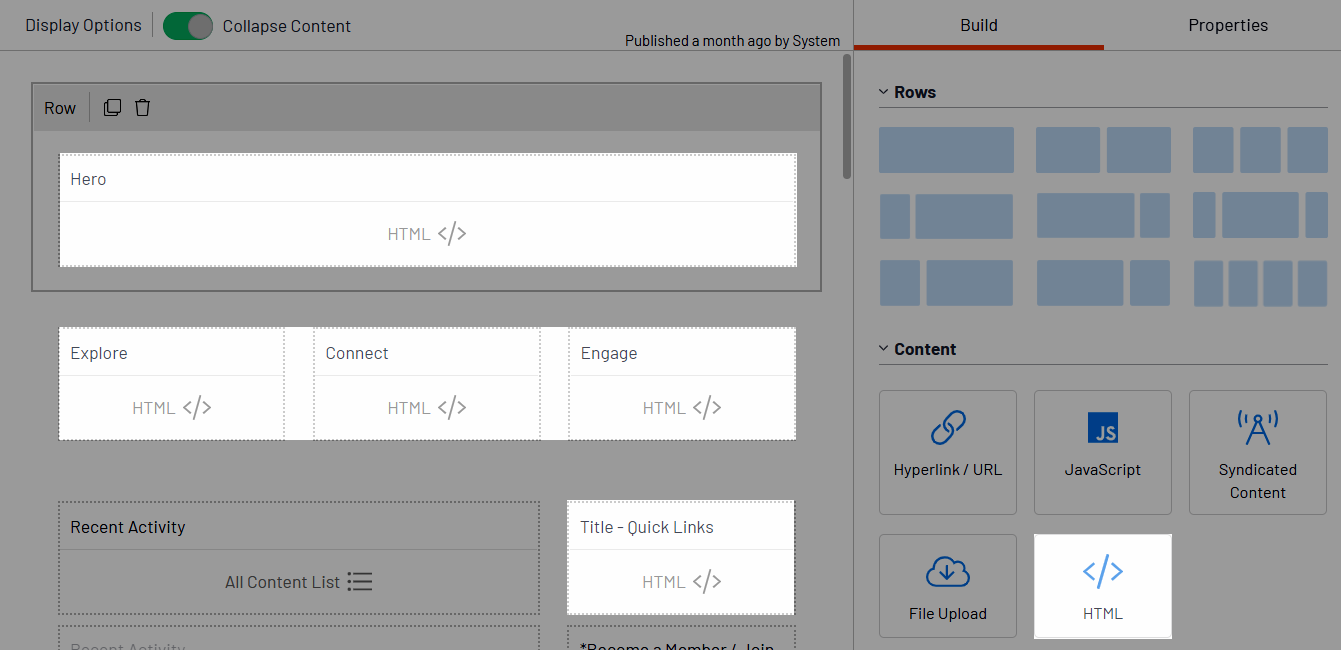Select the Hero HTML widget

pos(428,210)
